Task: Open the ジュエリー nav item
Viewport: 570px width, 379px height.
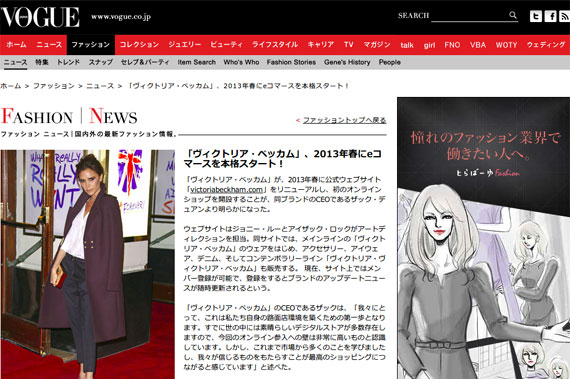Action: 185,45
